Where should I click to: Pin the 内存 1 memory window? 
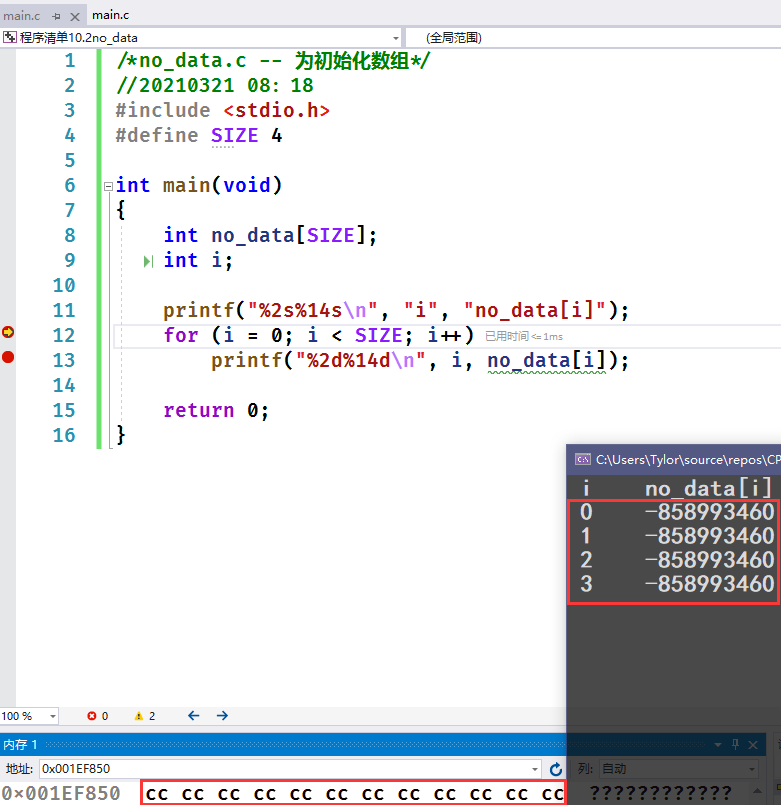coord(735,744)
